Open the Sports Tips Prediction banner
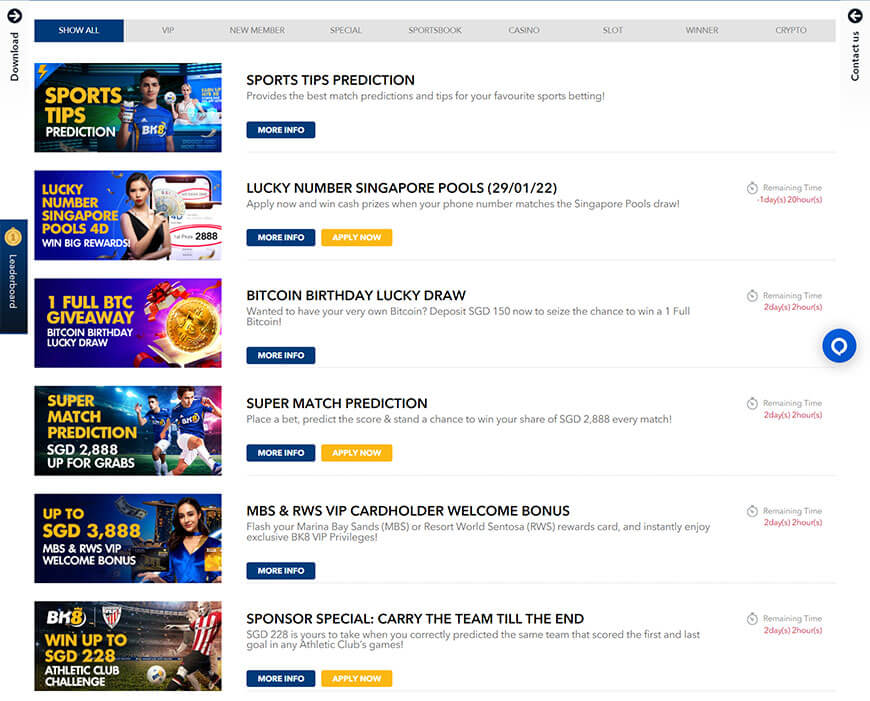 (x=128, y=108)
